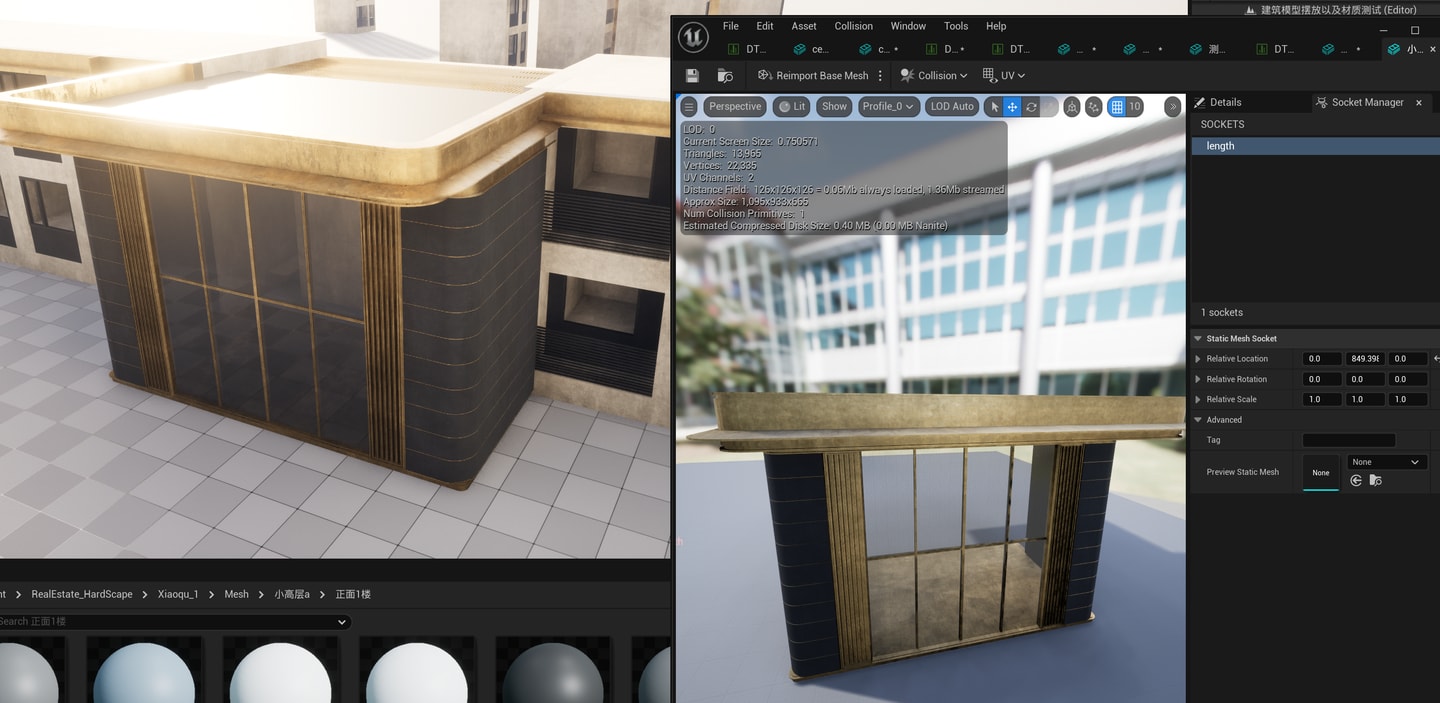Collapse the Advanced section
The image size is (1440, 703).
pyautogui.click(x=1198, y=420)
